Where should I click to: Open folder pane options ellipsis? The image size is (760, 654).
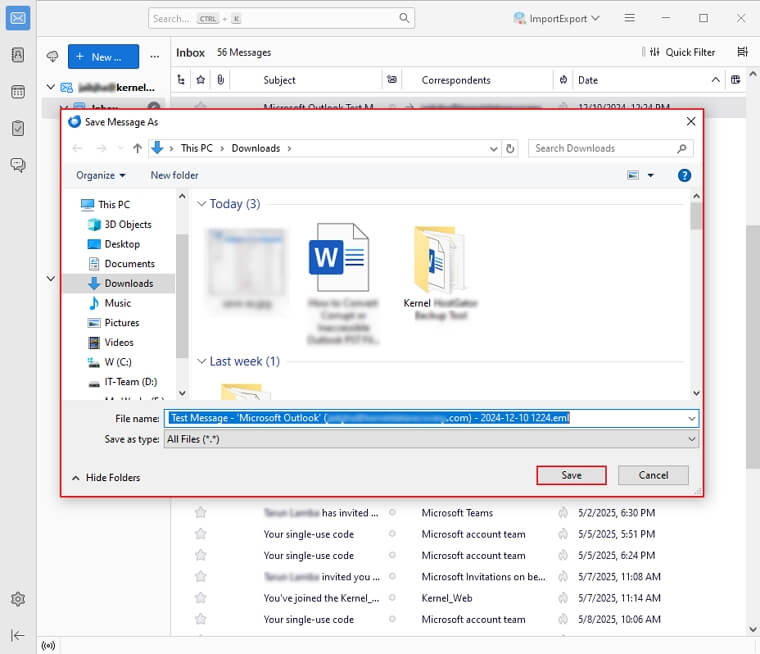(155, 57)
